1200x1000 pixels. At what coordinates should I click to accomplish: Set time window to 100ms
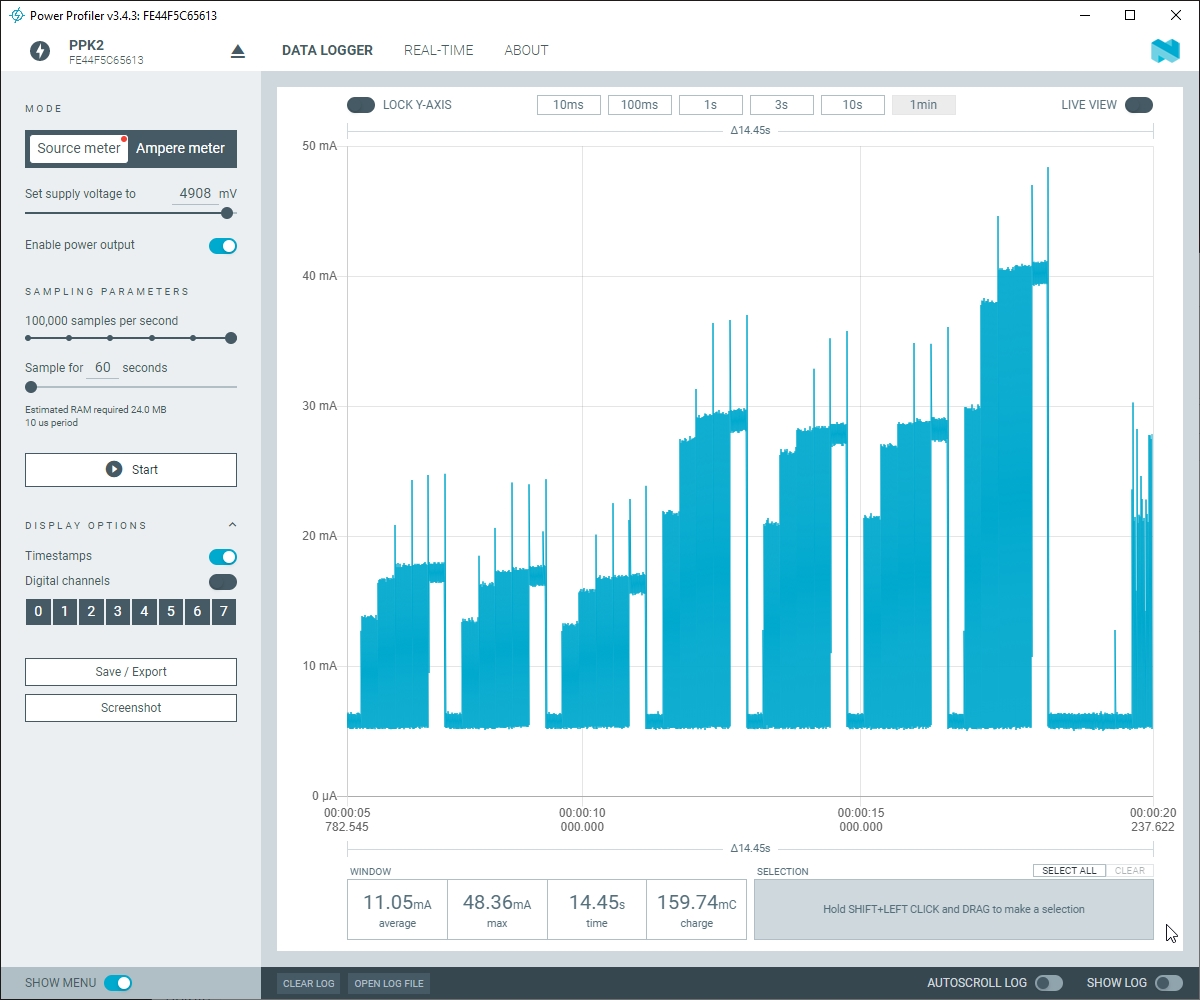click(x=640, y=105)
